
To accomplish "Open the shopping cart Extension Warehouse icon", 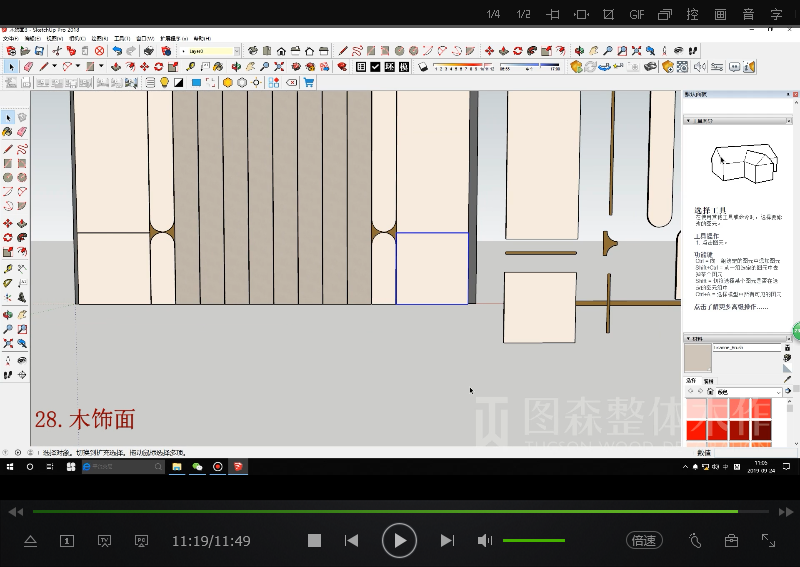I will click(x=309, y=83).
